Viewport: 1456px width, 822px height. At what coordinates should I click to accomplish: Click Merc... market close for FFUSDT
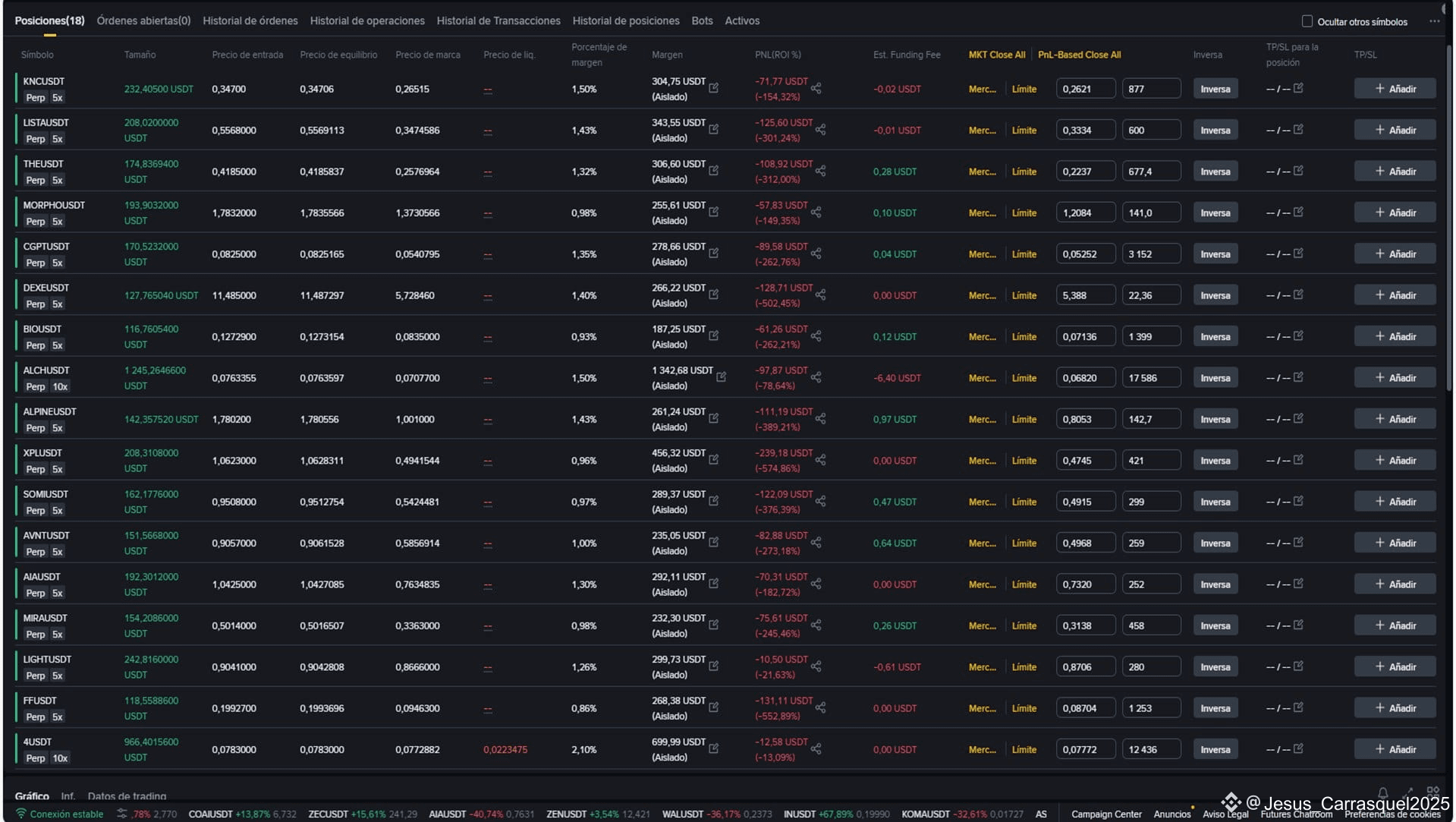(x=982, y=708)
